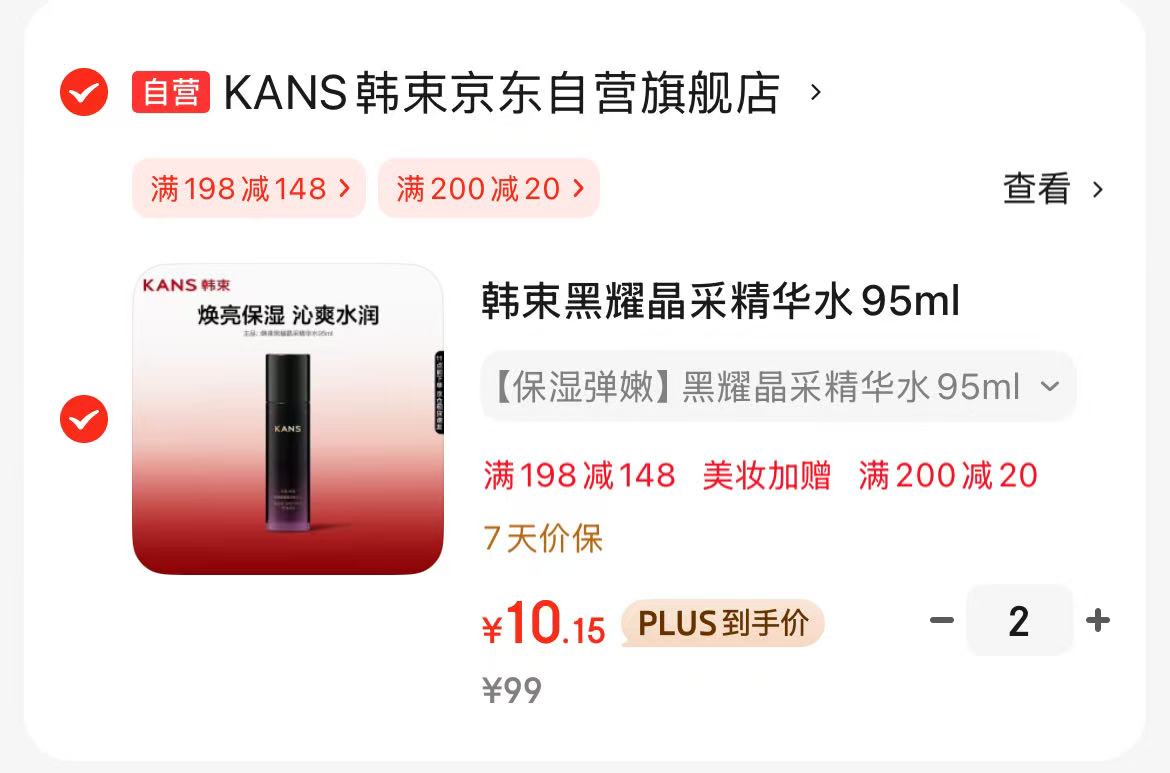Open KANS韩束京东自营旗舰店 store page
Image resolution: width=1170 pixels, height=773 pixels.
click(x=502, y=93)
